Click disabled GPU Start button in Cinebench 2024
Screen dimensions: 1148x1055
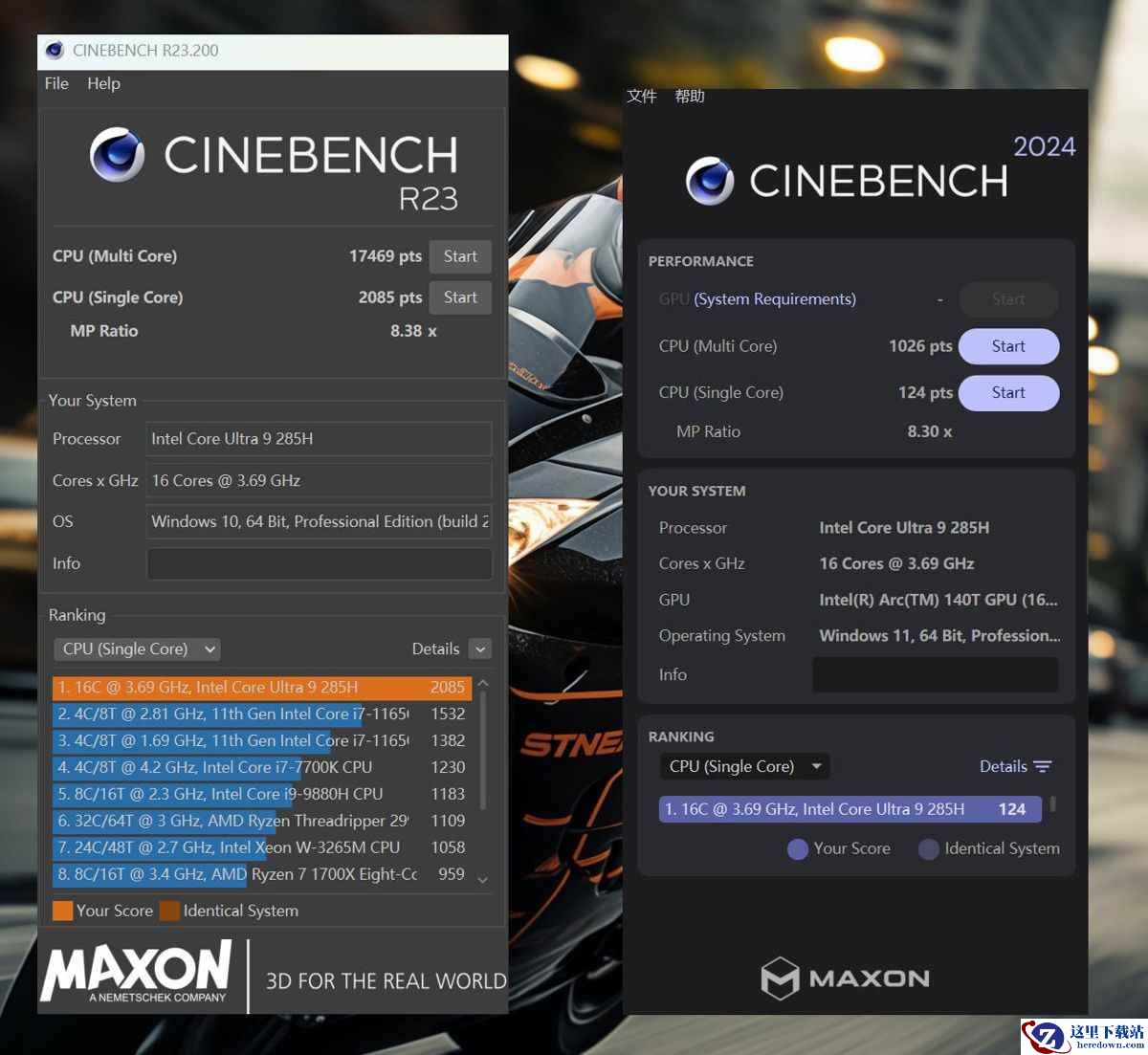pos(1008,299)
